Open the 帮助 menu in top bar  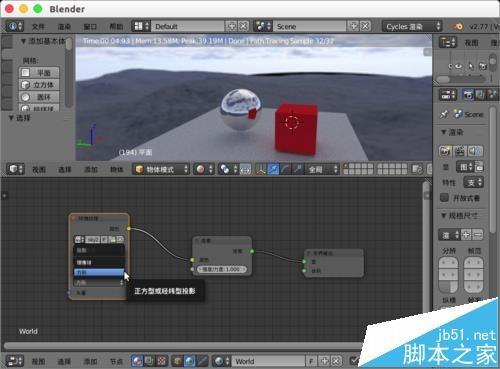tap(116, 27)
